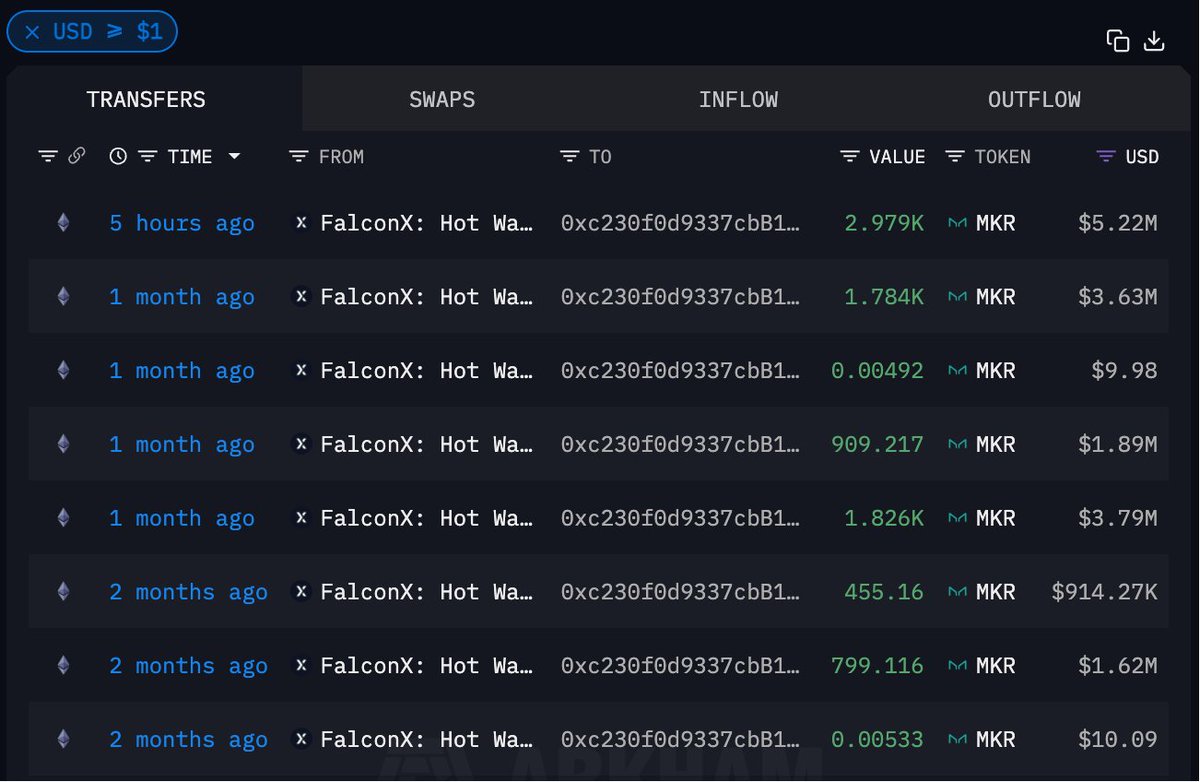Image resolution: width=1200 pixels, height=782 pixels.
Task: Click the FalconX logo in the $3.79M row
Action: [301, 518]
